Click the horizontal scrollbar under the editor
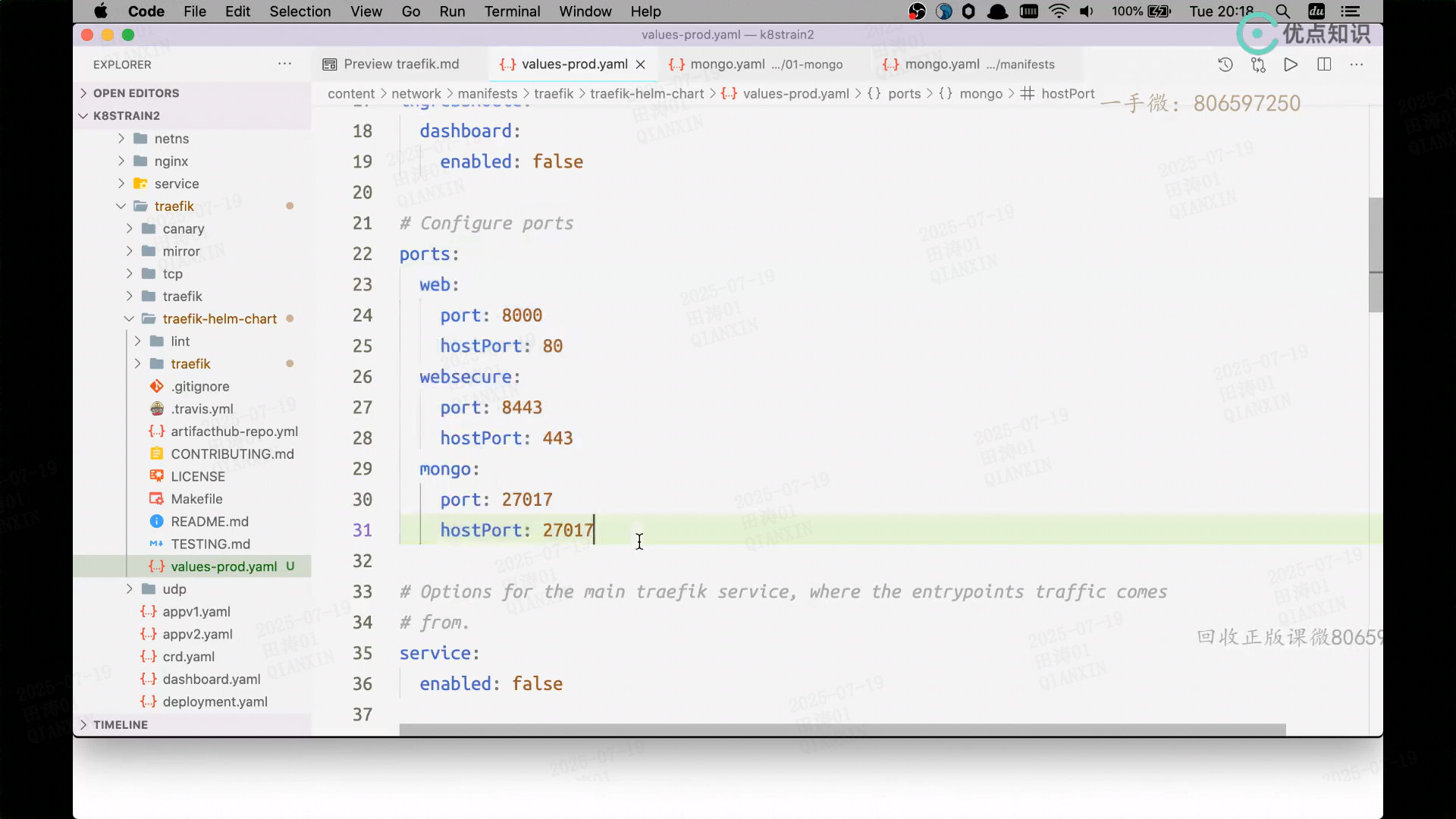This screenshot has height=819, width=1456. tap(842, 730)
